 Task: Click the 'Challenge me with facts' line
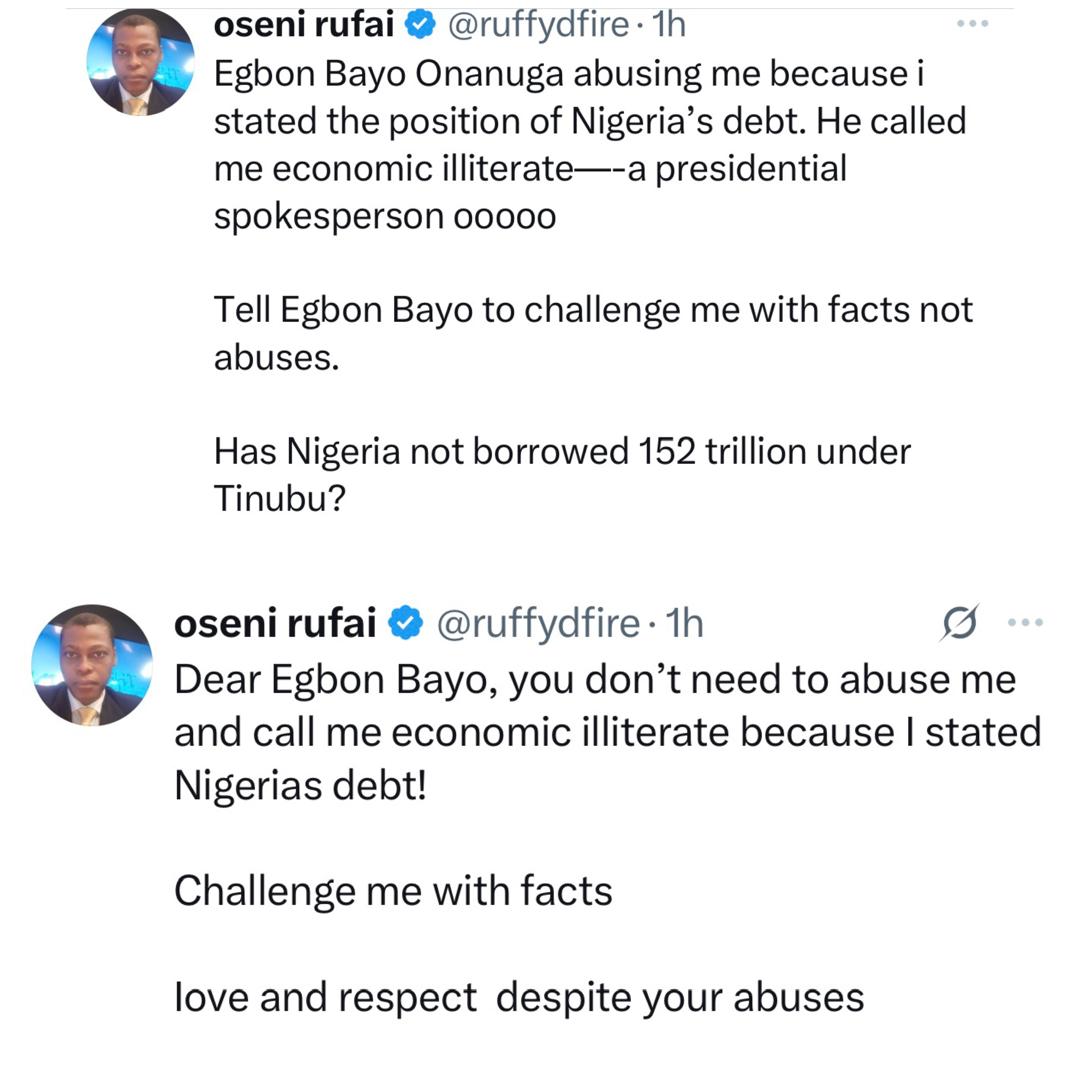click(x=393, y=890)
